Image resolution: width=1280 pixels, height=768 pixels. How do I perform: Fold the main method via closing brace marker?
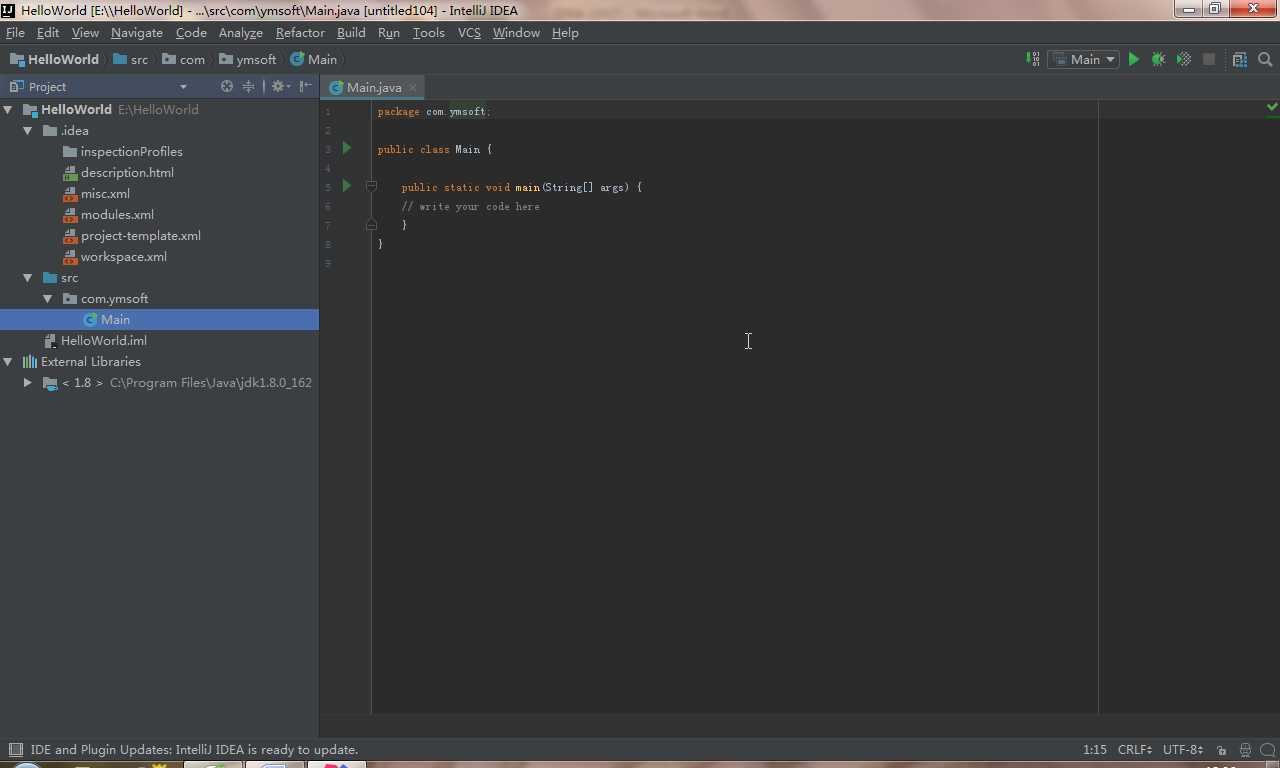click(371, 224)
